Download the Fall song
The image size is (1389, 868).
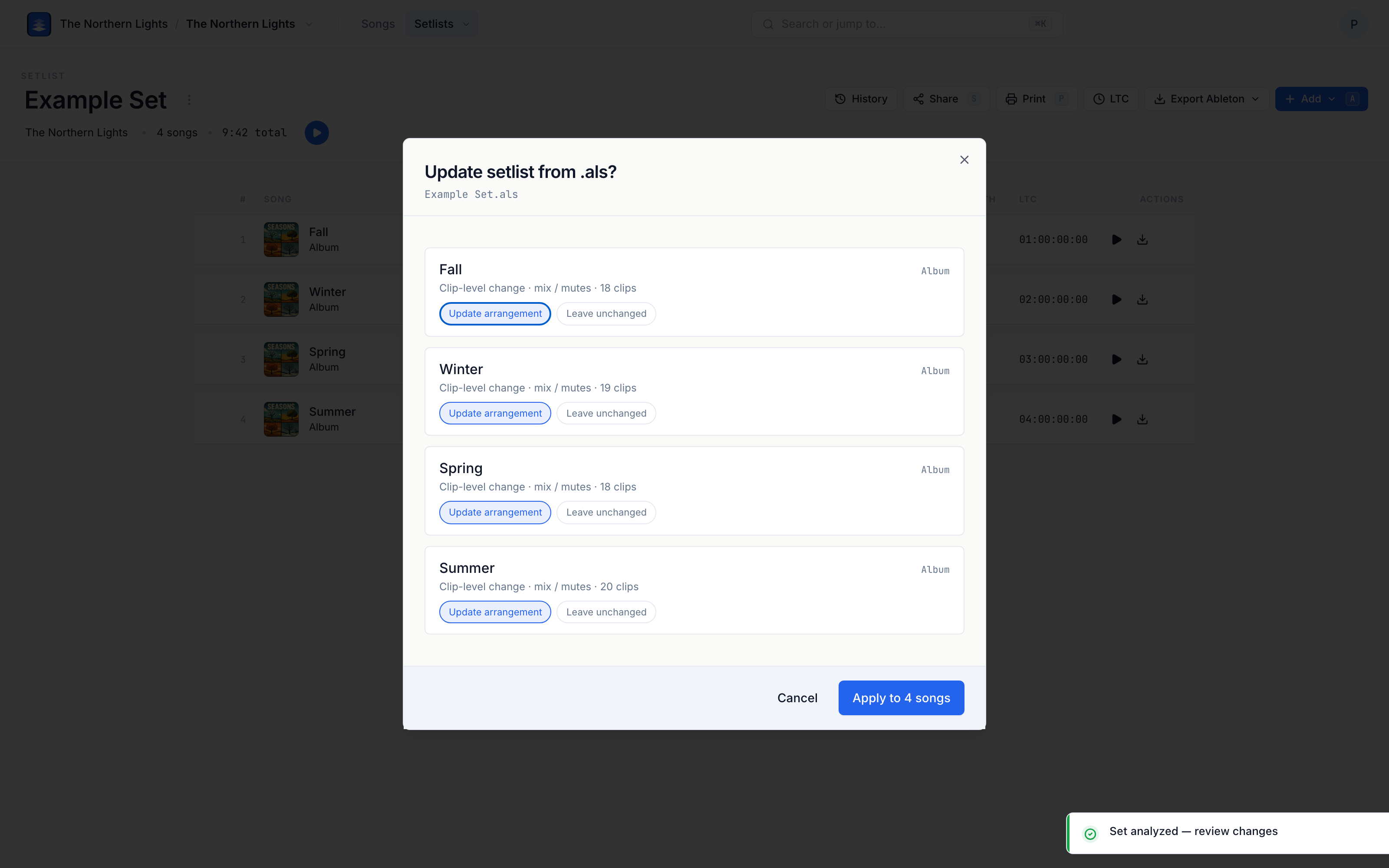point(1142,240)
